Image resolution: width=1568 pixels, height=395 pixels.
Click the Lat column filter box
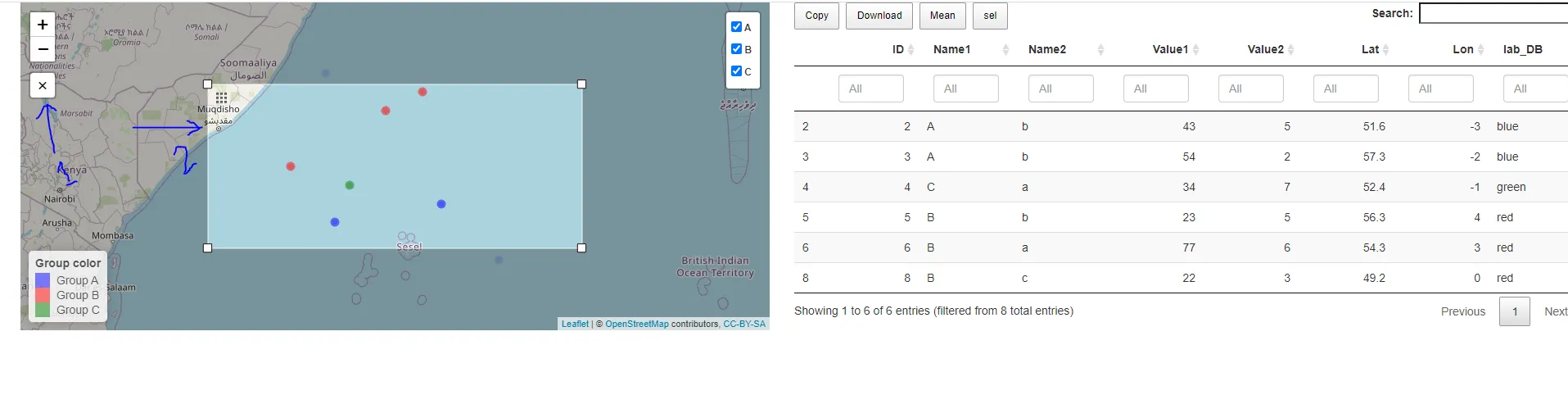[x=1346, y=89]
